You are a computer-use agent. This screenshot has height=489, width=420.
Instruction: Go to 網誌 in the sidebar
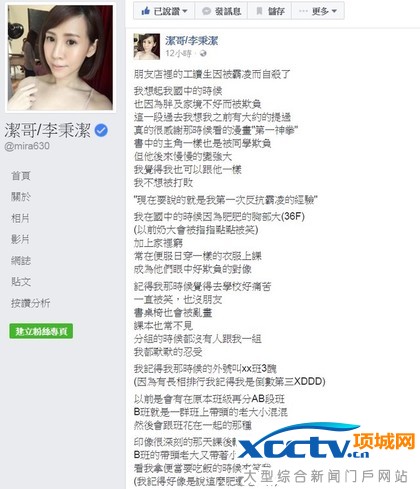21,260
